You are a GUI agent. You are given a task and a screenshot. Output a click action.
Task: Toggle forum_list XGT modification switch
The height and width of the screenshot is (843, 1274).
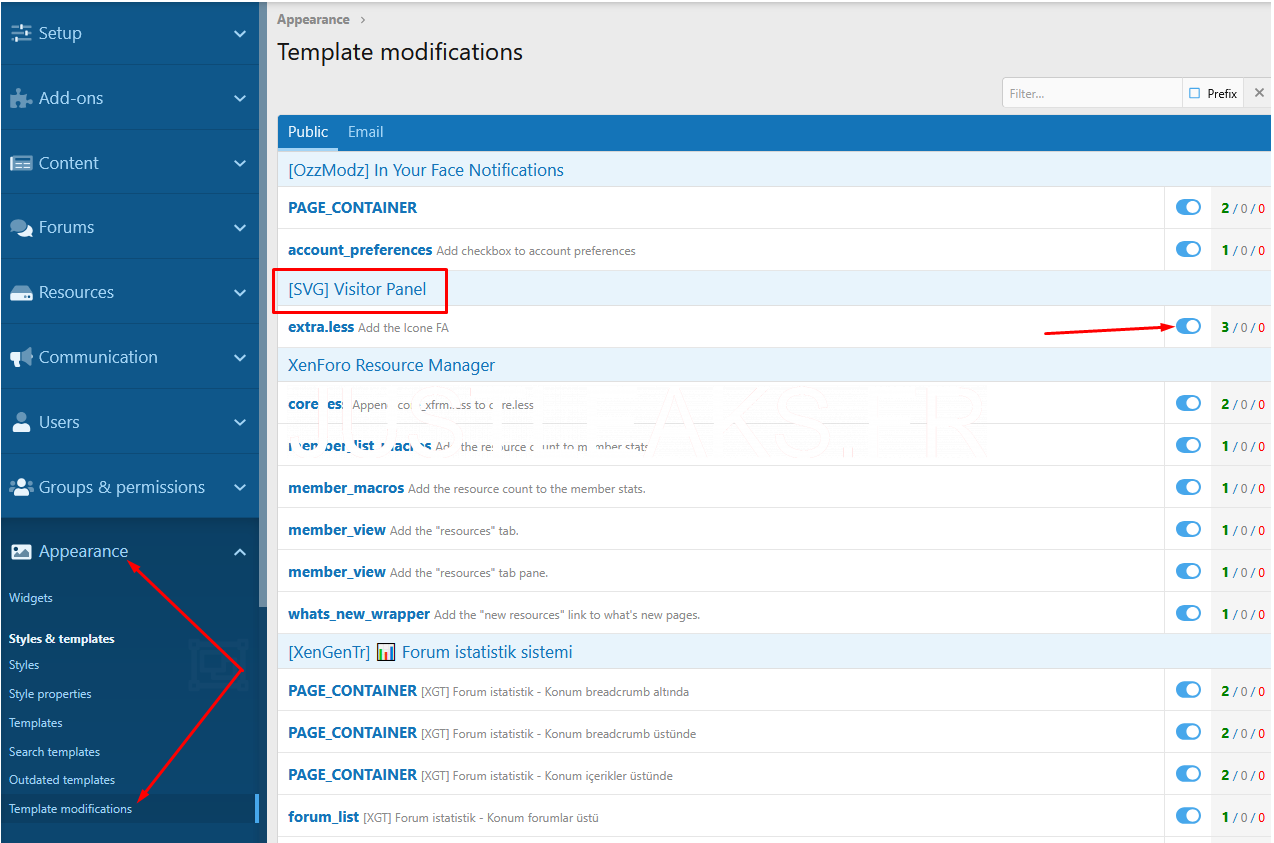tap(1188, 816)
